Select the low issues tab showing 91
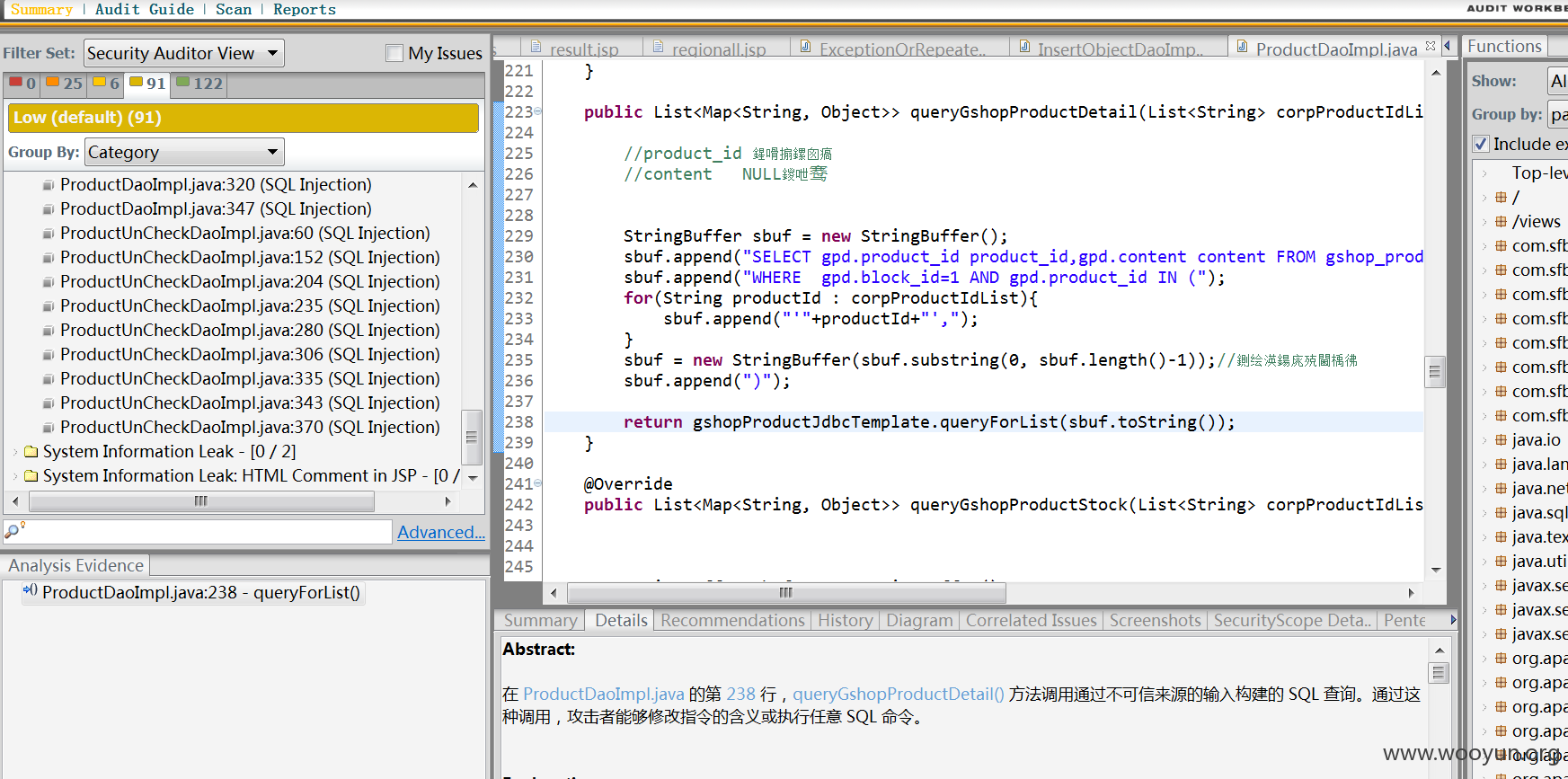 147,84
